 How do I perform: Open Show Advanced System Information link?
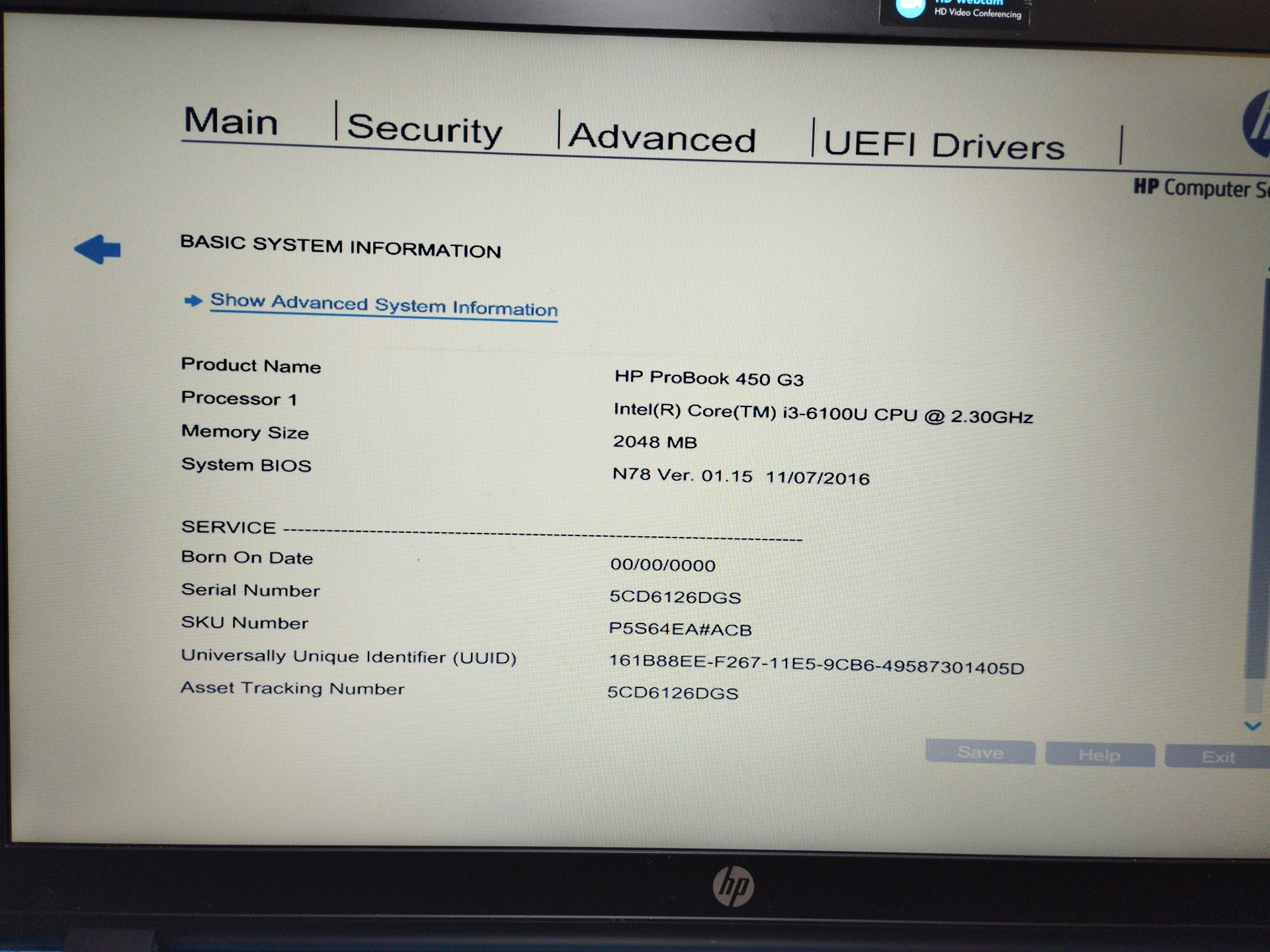(x=384, y=305)
